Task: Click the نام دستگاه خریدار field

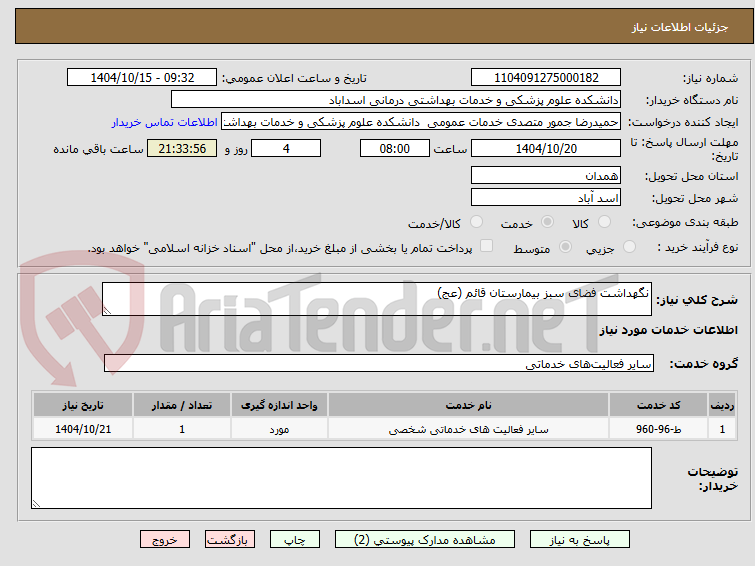Action: point(396,100)
